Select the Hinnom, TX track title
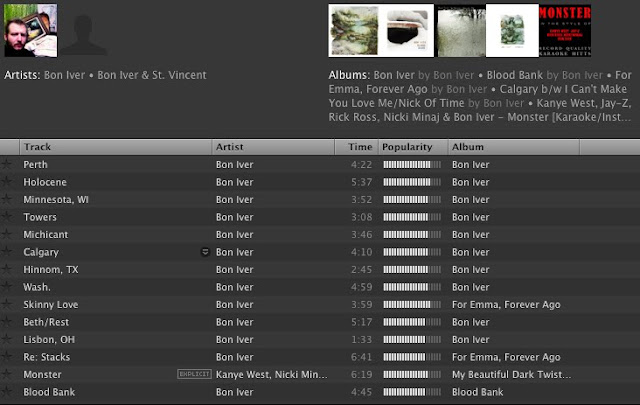This screenshot has height=405, width=640. 51,270
